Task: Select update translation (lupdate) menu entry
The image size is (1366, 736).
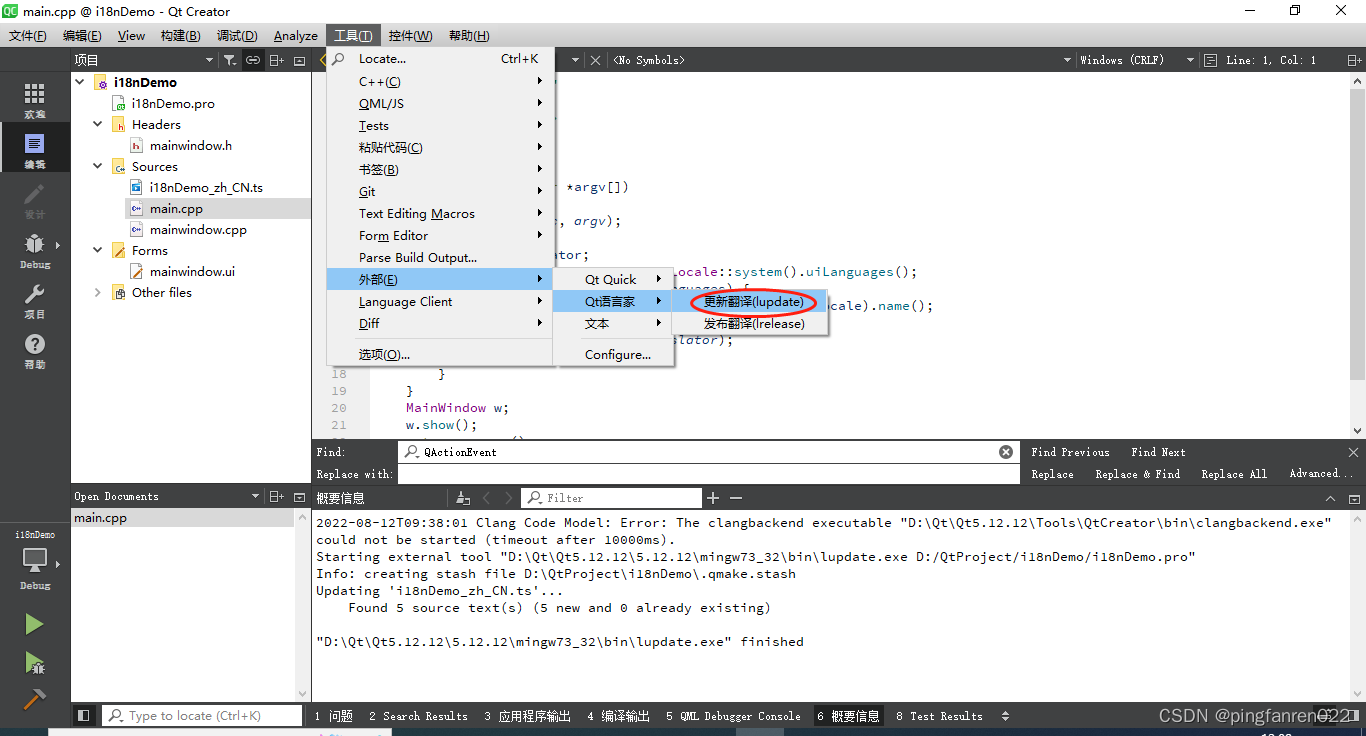Action: (x=752, y=302)
